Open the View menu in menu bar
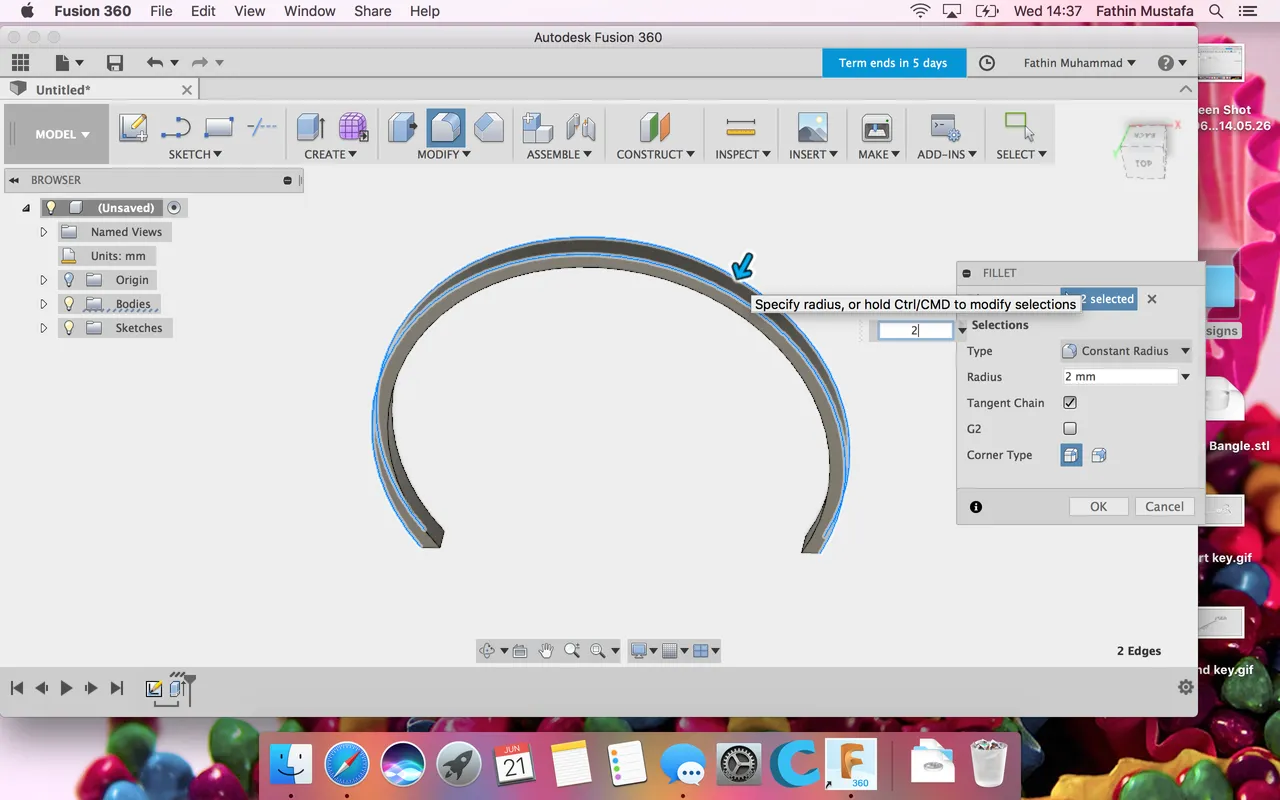The height and width of the screenshot is (800, 1280). (250, 11)
